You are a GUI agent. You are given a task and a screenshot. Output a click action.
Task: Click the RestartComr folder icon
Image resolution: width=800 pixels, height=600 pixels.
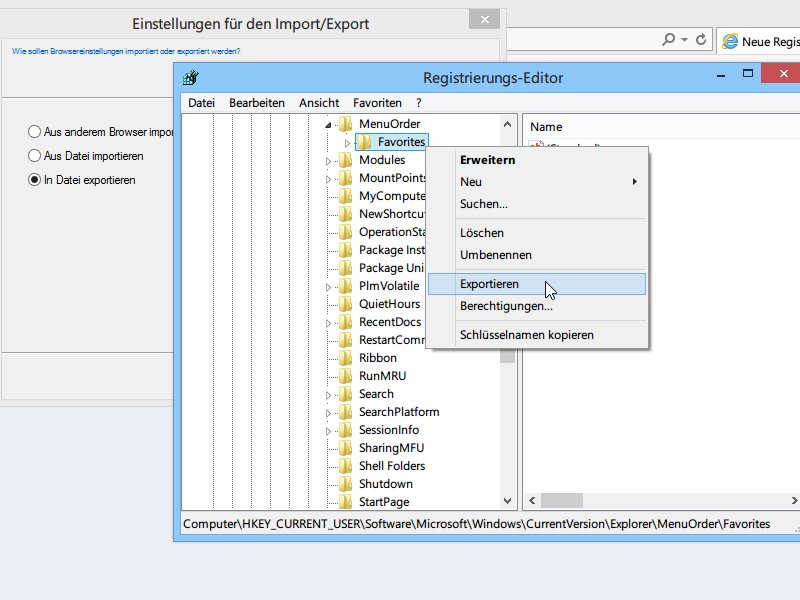[x=346, y=340]
